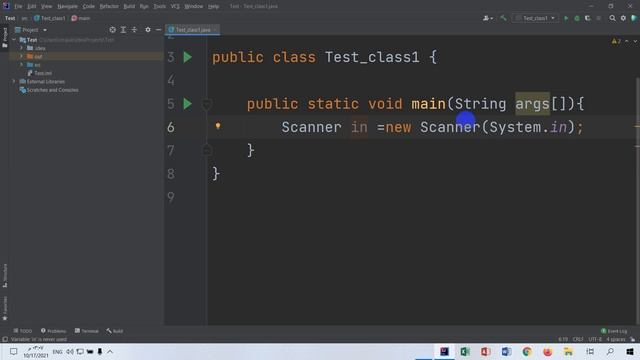This screenshot has width=640, height=360.
Task: Open the Build menu
Action: (x=129, y=7)
